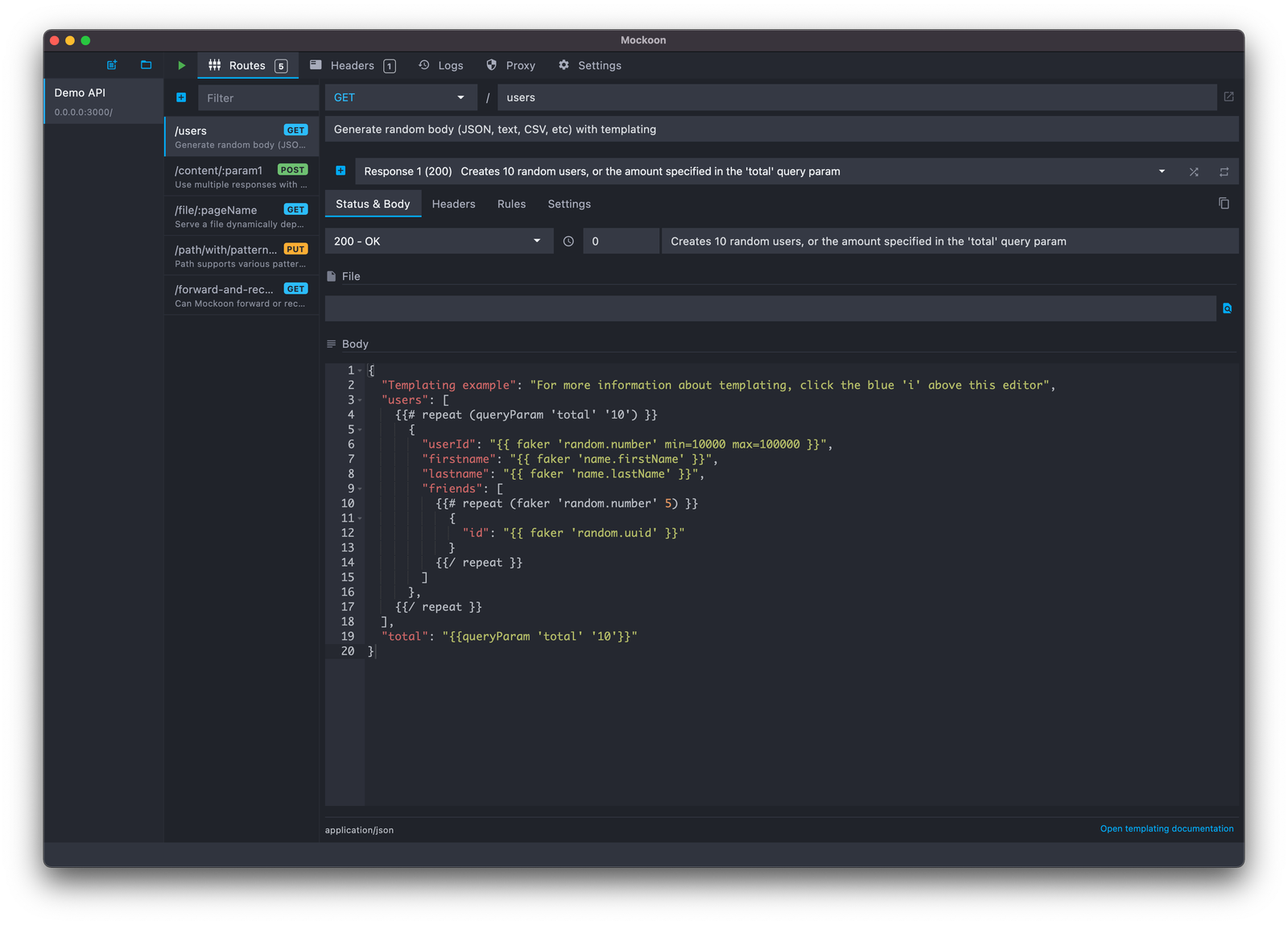Collapse the users array fold at line 3

point(360,400)
